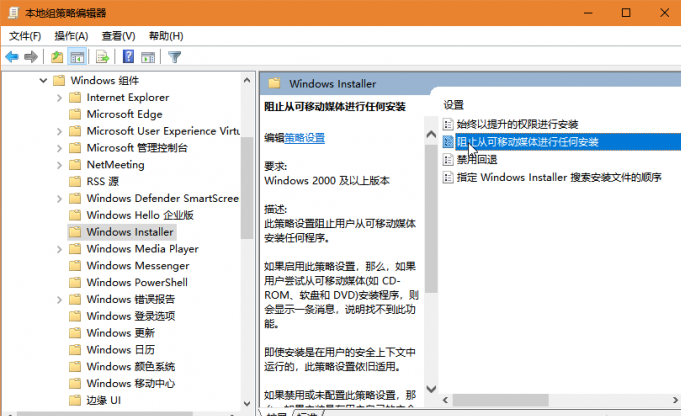Toggle the Show/Hide action pane icon
681x416 pixels.
point(148,57)
